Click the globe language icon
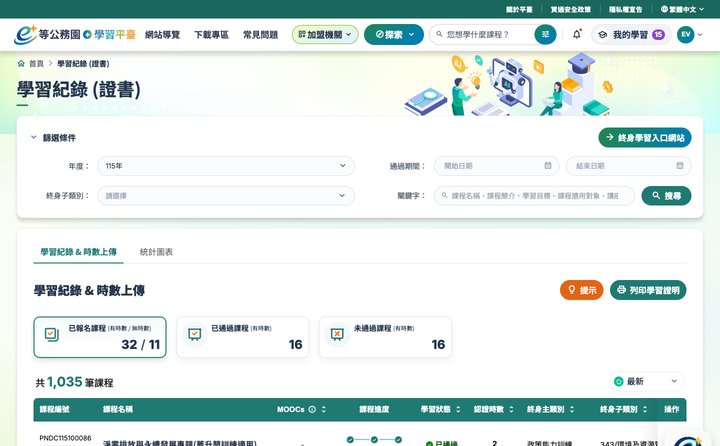 (x=664, y=9)
